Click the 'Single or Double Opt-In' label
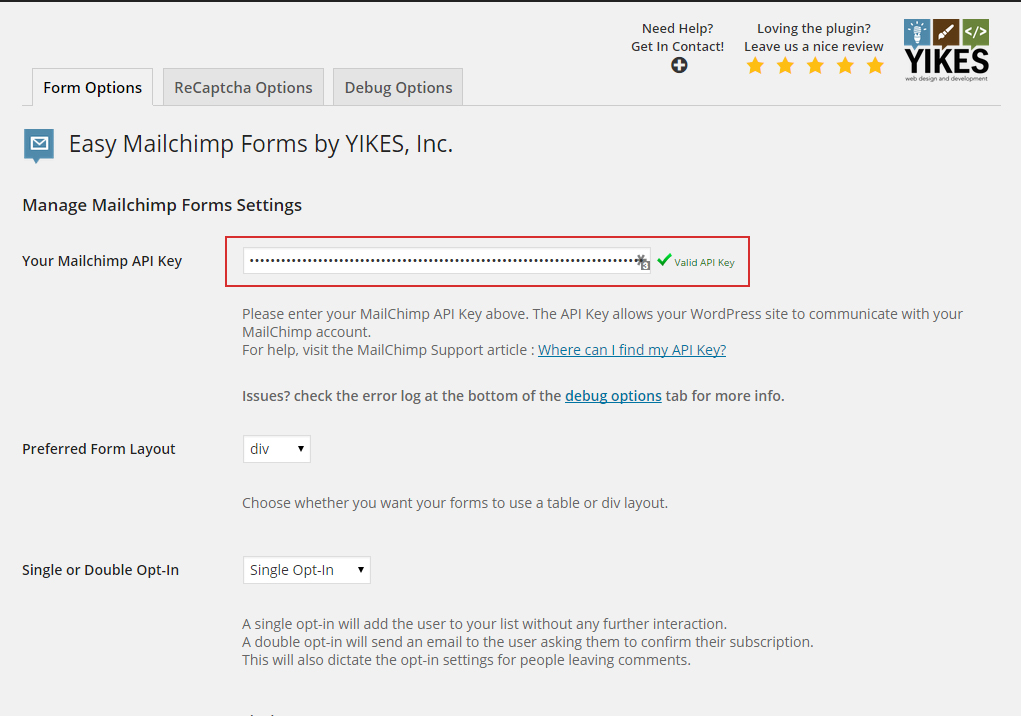This screenshot has height=716, width=1021. tap(100, 570)
